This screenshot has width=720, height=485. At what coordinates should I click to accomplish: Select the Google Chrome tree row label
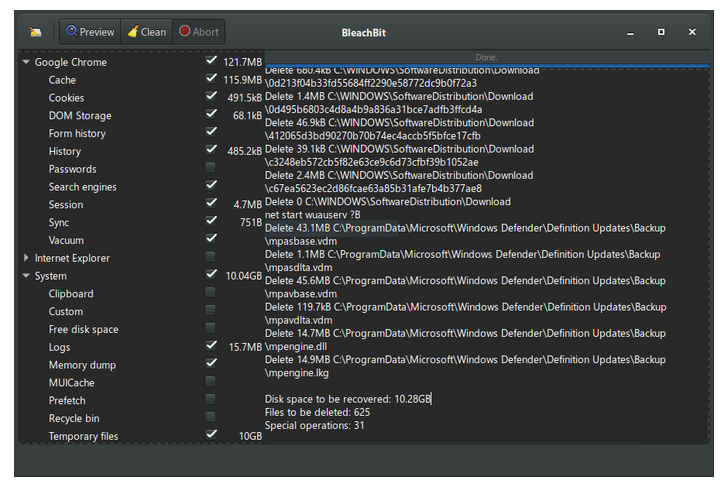pos(71,62)
